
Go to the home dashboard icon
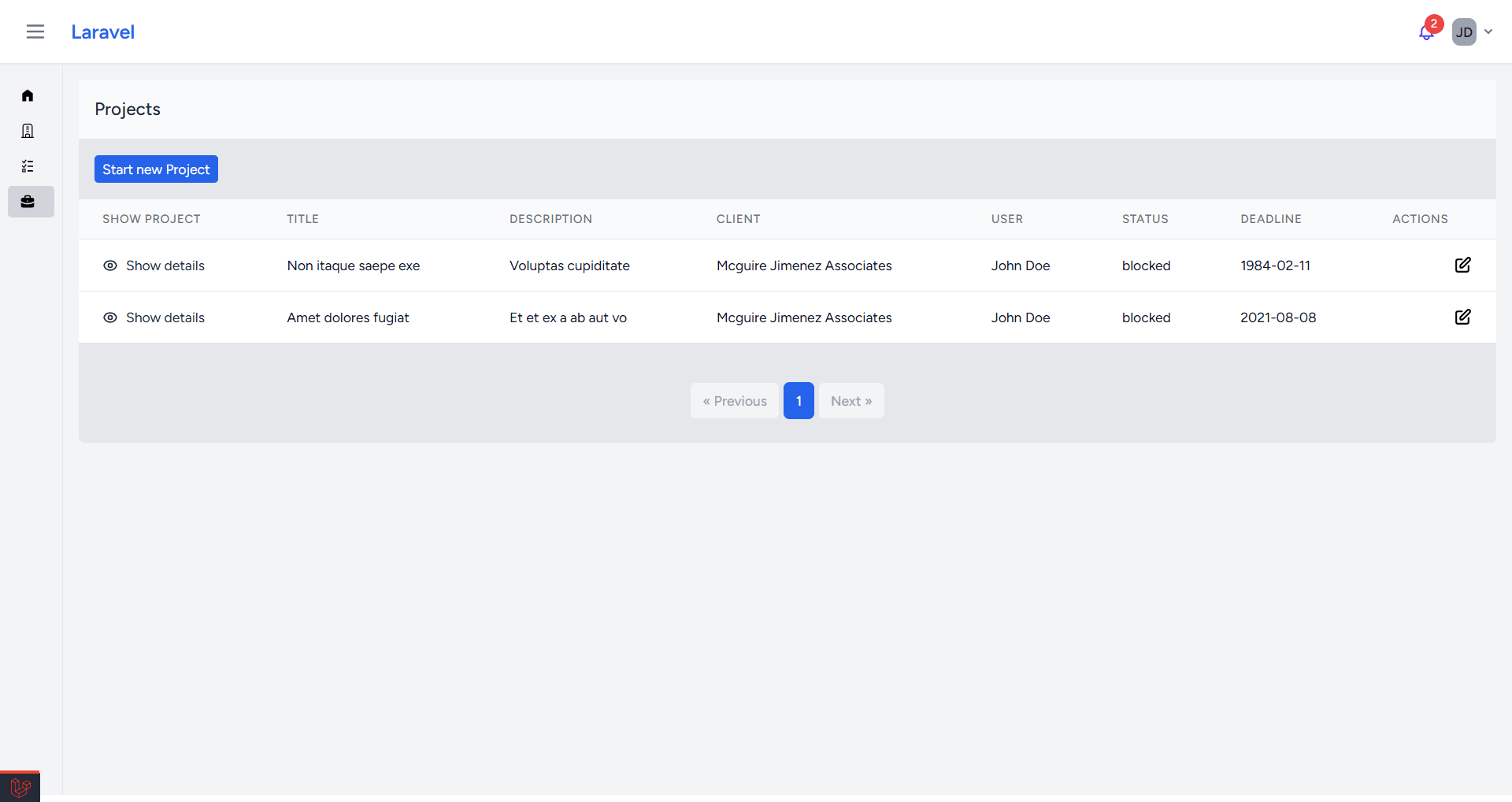(28, 95)
